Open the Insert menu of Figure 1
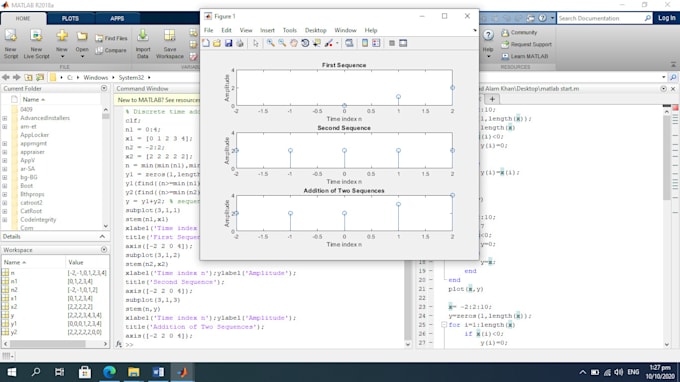680x382 pixels. (x=267, y=30)
